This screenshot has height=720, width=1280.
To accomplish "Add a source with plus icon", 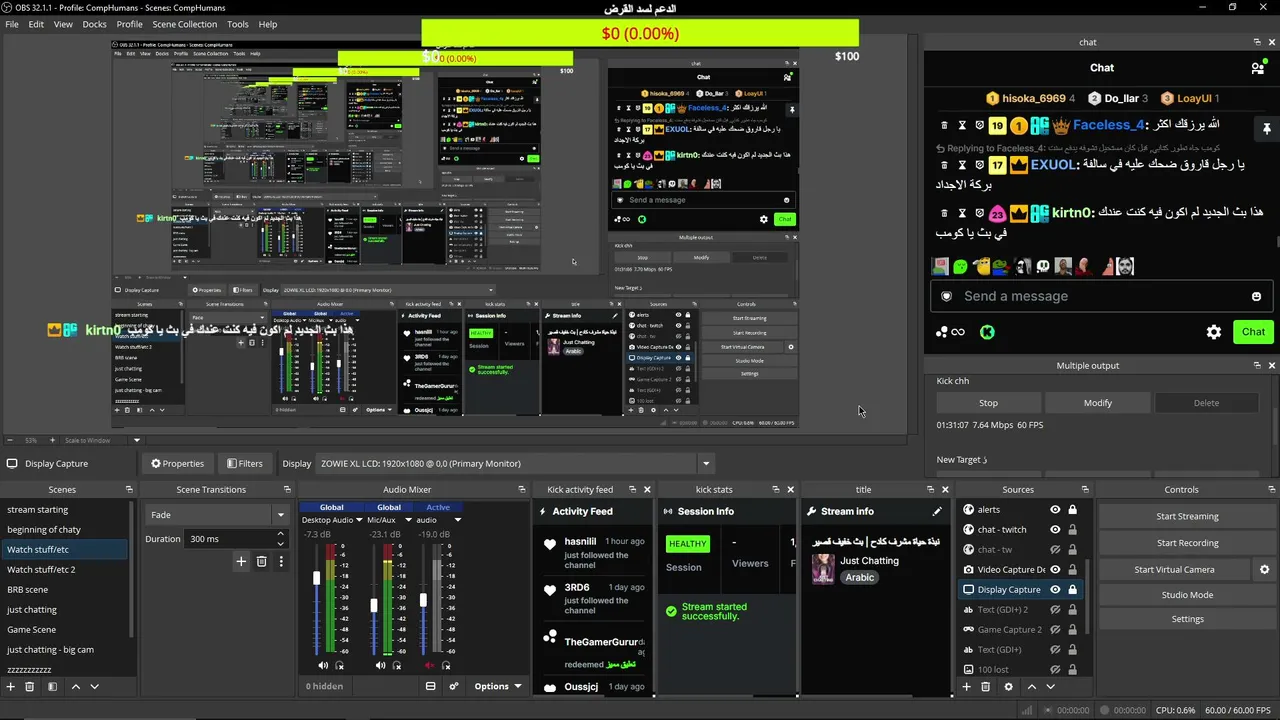I will [x=966, y=687].
